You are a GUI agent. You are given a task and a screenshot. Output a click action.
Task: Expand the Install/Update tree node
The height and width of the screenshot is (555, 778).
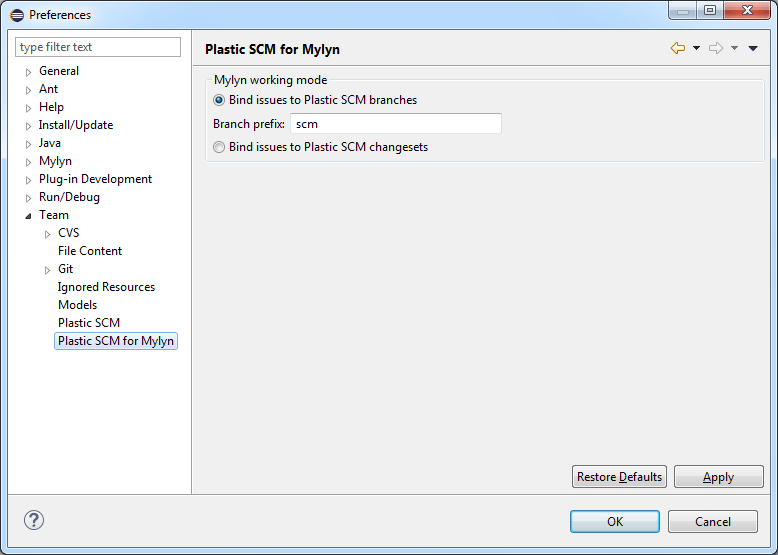[28, 126]
